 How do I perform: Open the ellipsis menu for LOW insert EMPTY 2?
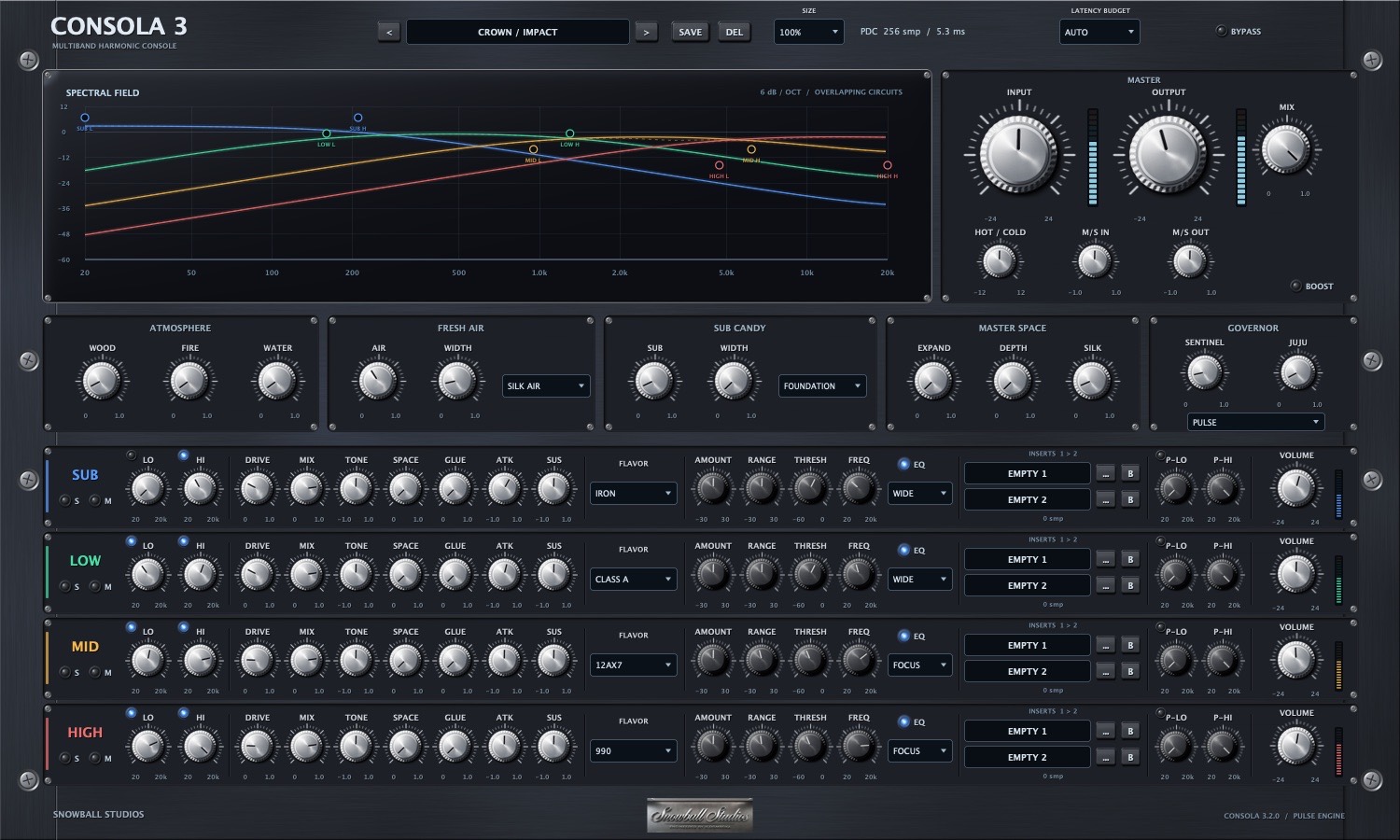pos(1105,585)
